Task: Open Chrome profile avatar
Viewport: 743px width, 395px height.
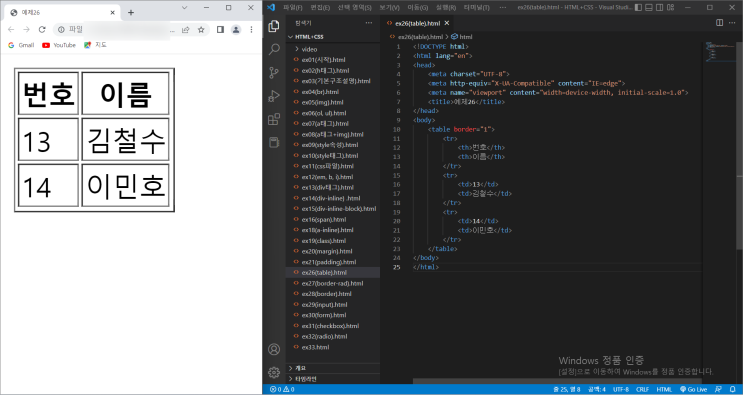Action: [x=236, y=29]
